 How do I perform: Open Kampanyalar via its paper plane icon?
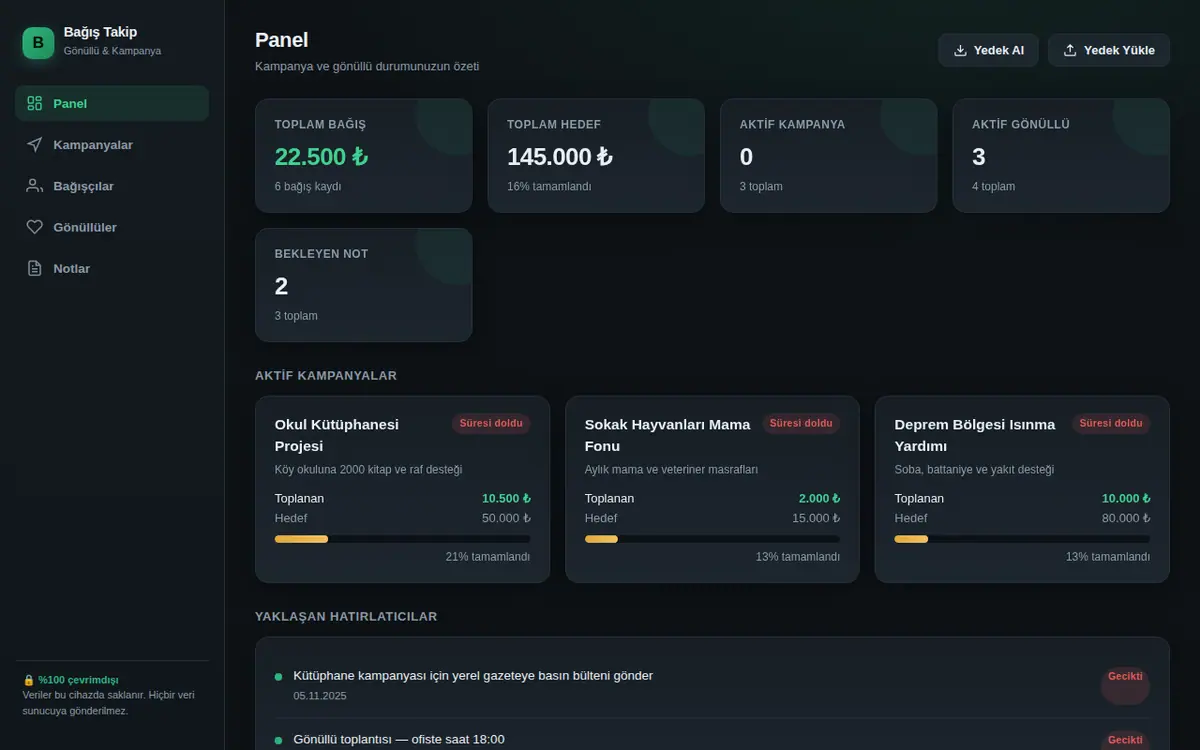tap(34, 145)
